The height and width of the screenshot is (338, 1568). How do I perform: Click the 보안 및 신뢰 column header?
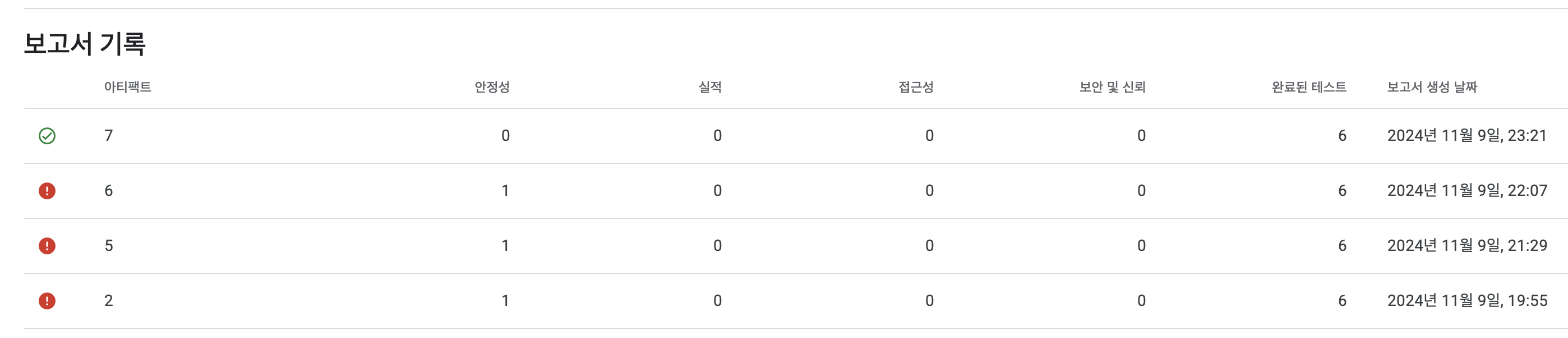(1113, 87)
